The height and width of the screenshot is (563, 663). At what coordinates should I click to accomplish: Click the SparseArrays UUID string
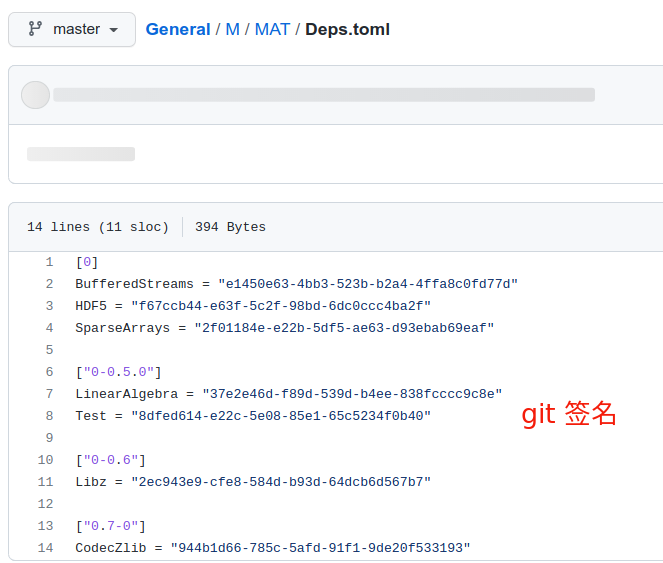tap(344, 328)
